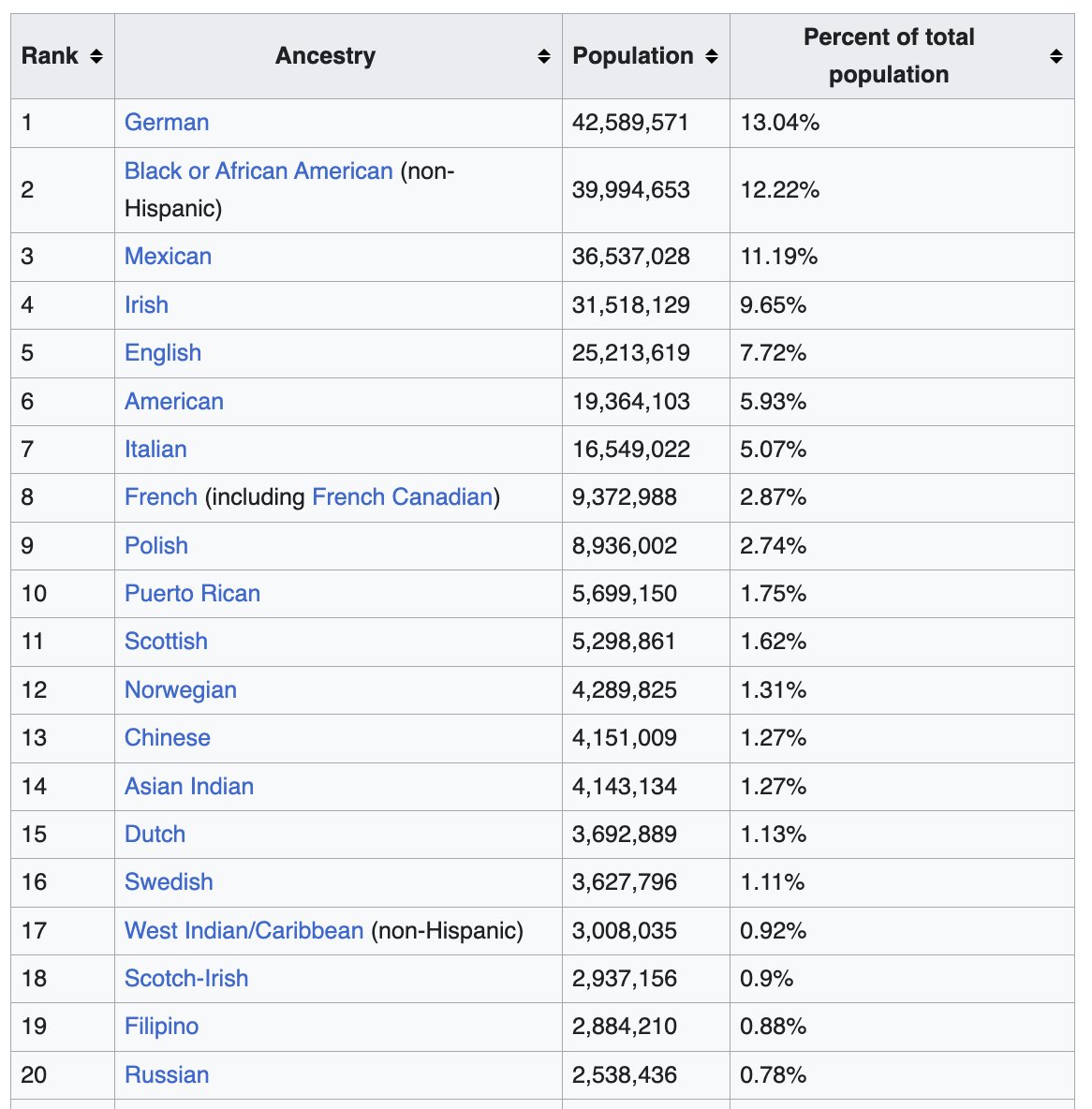The image size is (1092, 1109).
Task: Open the Puerto Rican link
Action: (192, 594)
